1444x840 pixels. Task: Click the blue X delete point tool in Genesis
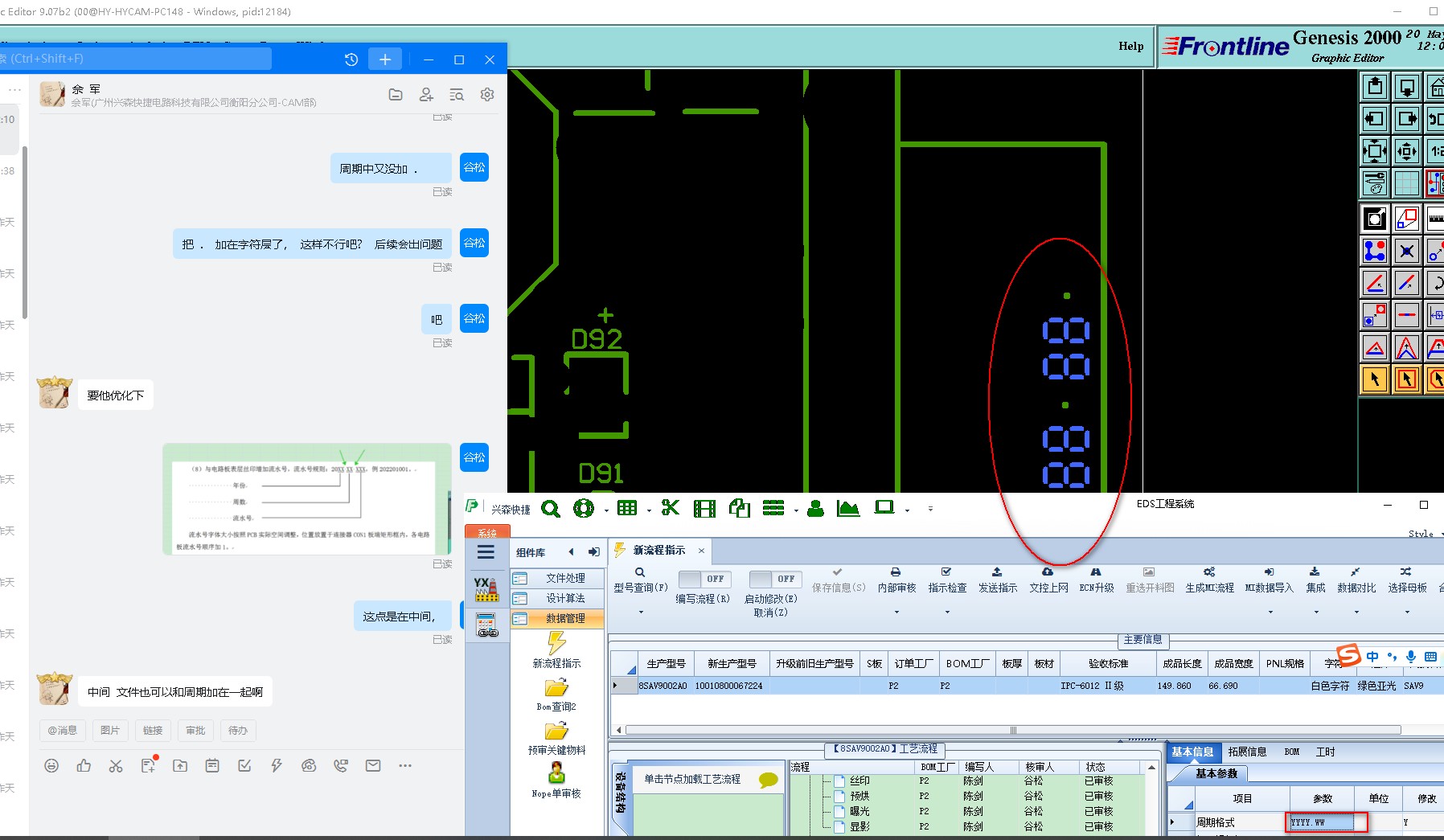click(x=1407, y=252)
